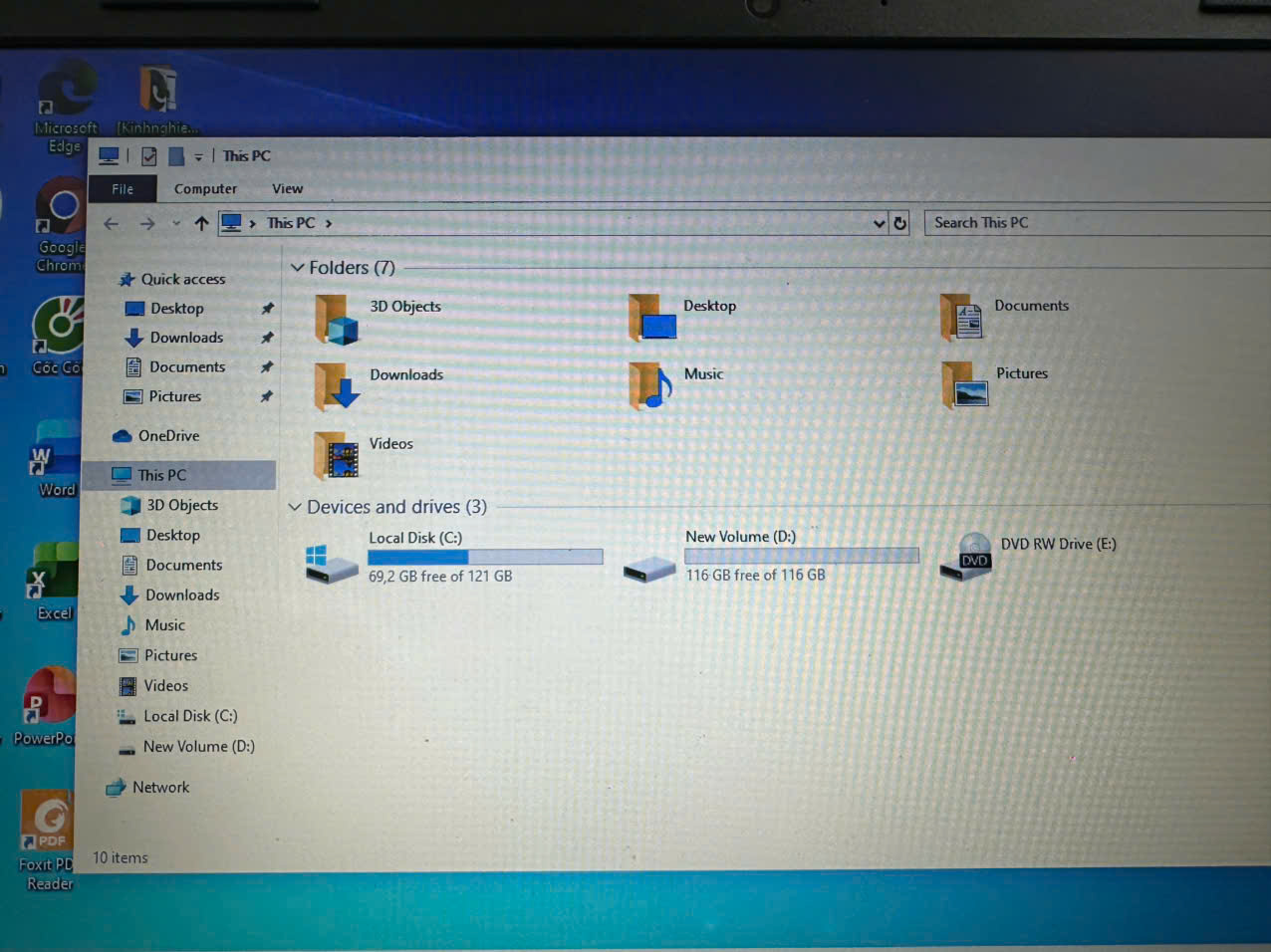Select New Volume (D:) in navigation pane
Viewport: 1271px width, 952px height.
click(186, 747)
